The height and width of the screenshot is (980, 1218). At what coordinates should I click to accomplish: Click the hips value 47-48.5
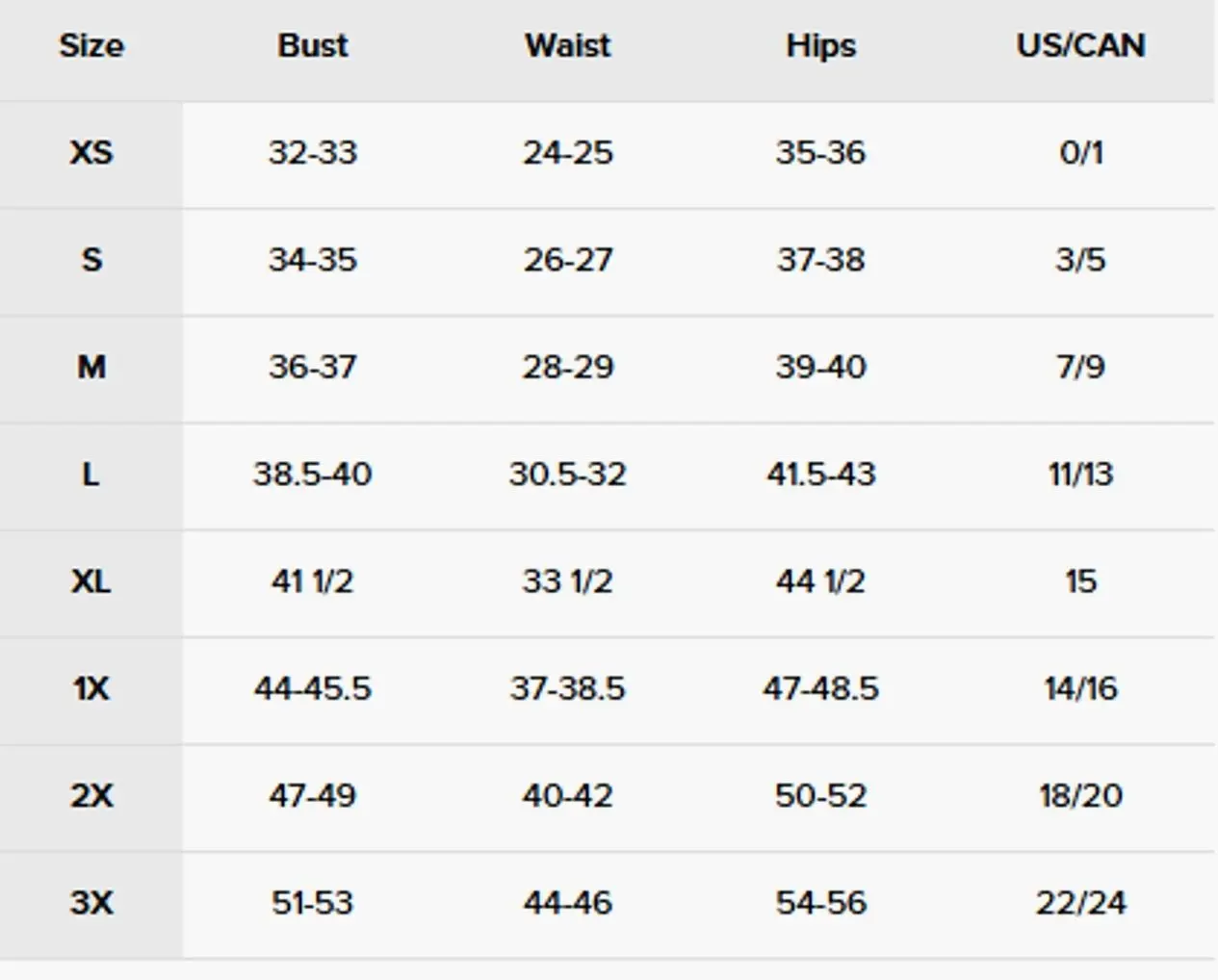click(820, 688)
